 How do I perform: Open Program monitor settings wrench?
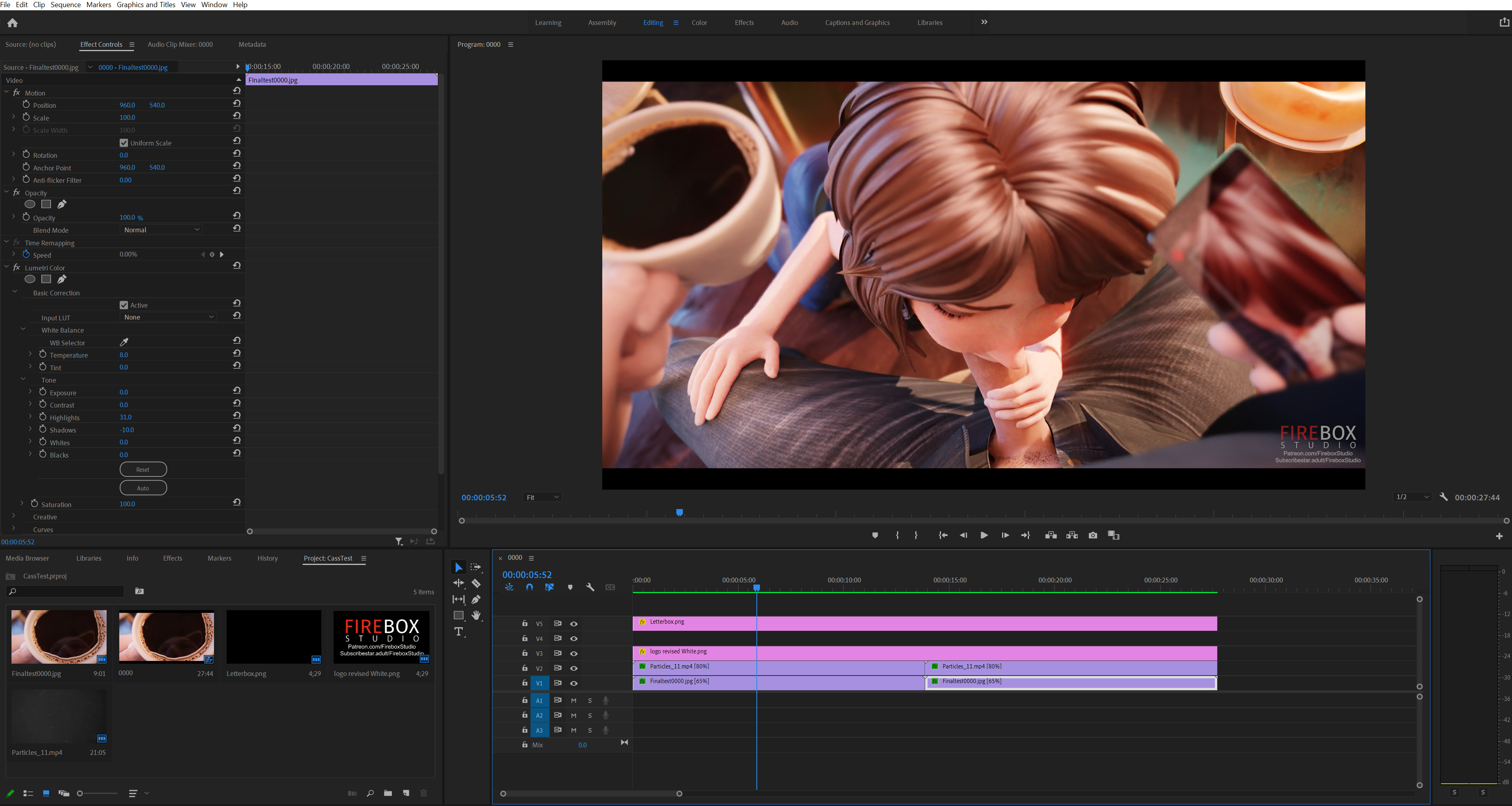click(x=1444, y=497)
